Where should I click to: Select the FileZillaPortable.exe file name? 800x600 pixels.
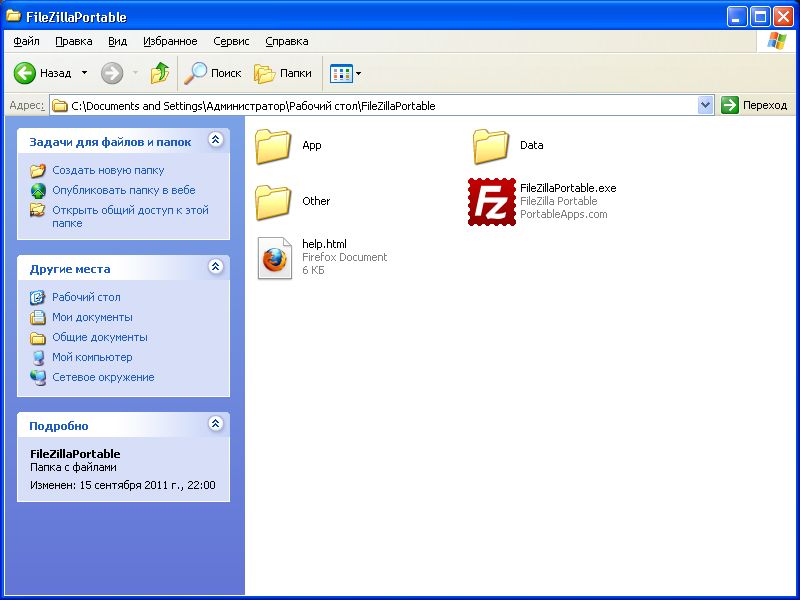pyautogui.click(x=568, y=188)
